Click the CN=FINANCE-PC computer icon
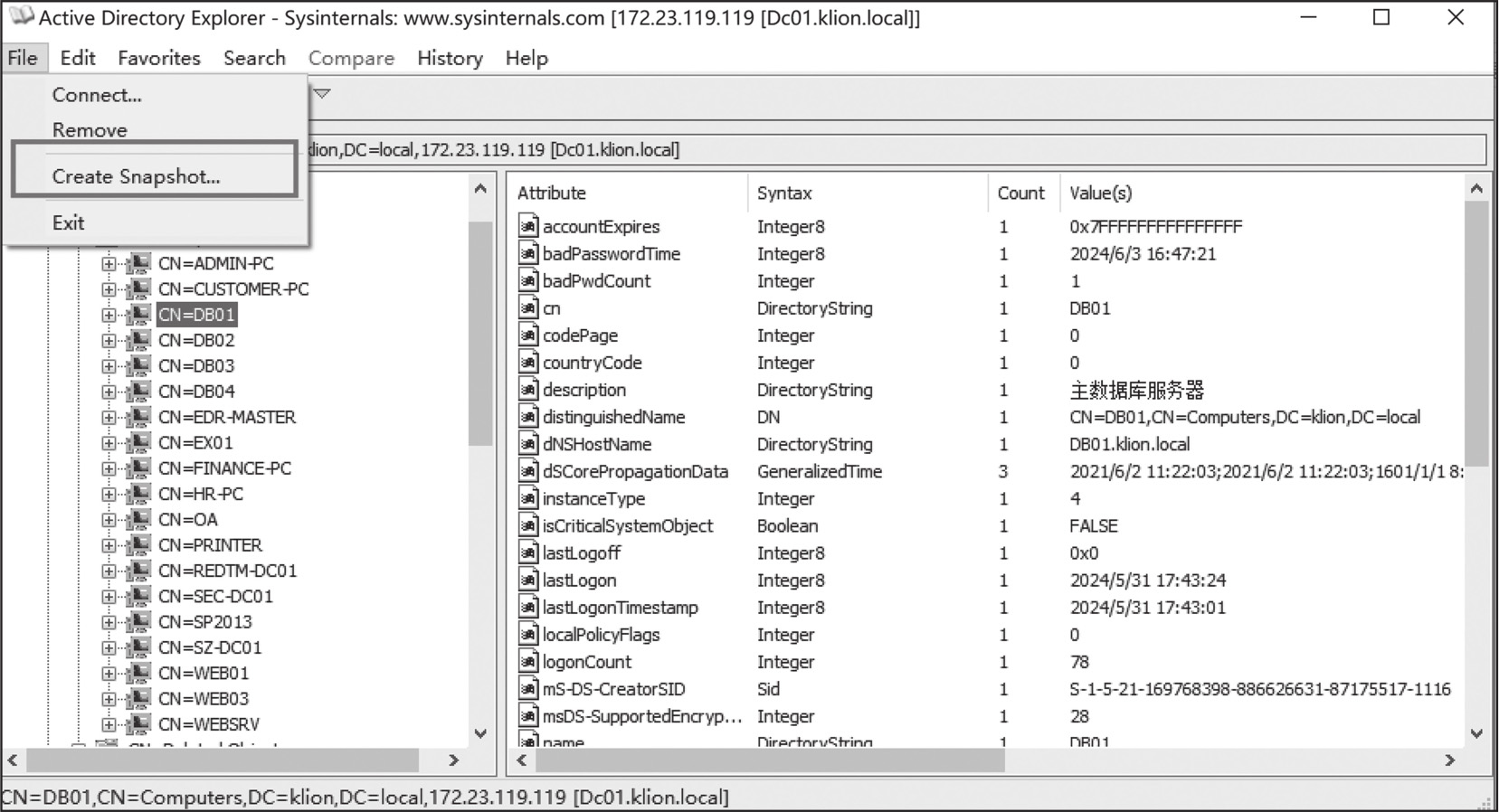The image size is (1499, 812). [138, 468]
